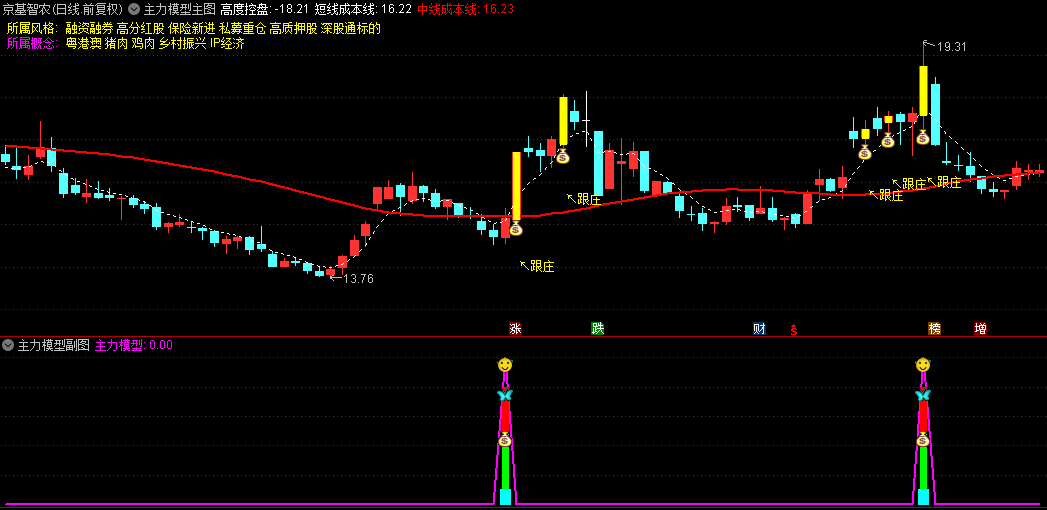Click the 13.76 low price label

click(358, 279)
